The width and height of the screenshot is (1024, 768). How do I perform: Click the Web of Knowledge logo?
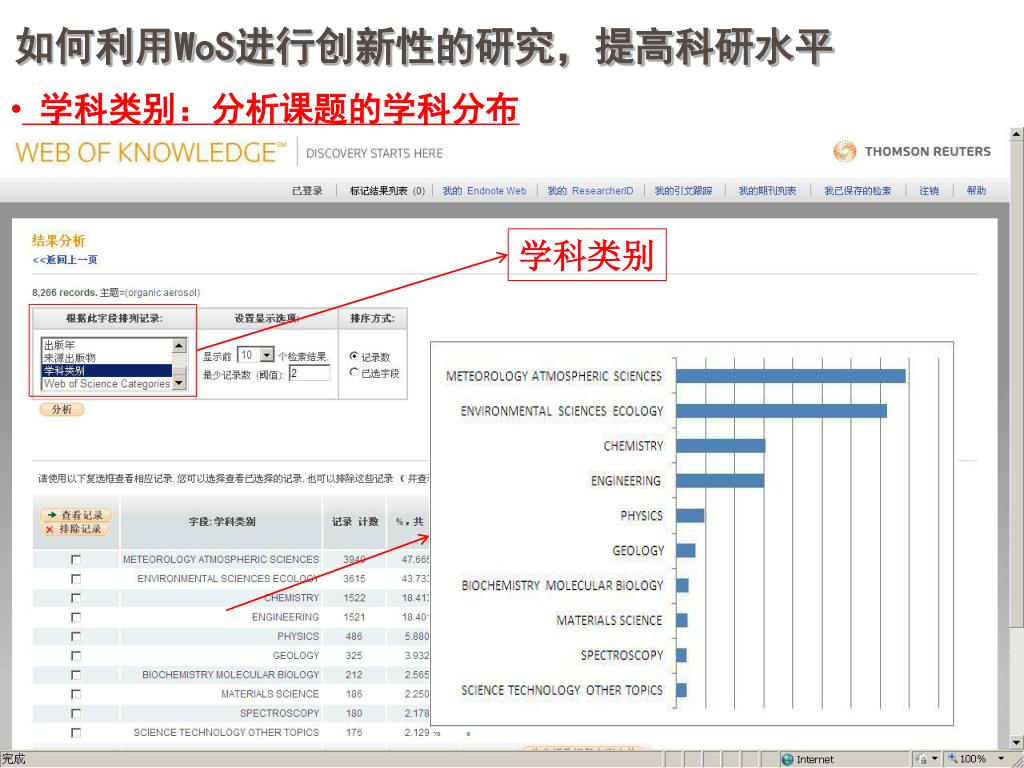point(151,152)
